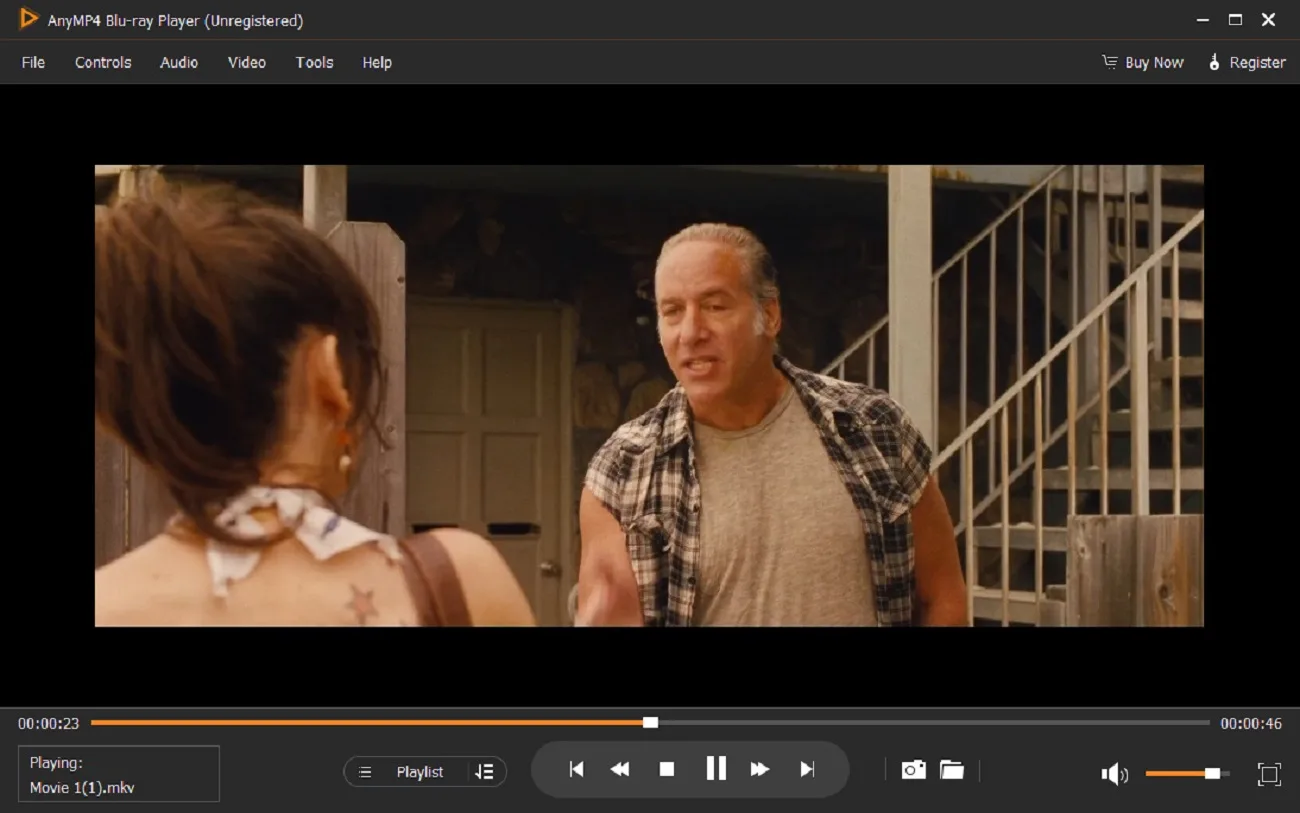Image resolution: width=1300 pixels, height=813 pixels.
Task: Open the Tools menu
Action: (x=314, y=62)
